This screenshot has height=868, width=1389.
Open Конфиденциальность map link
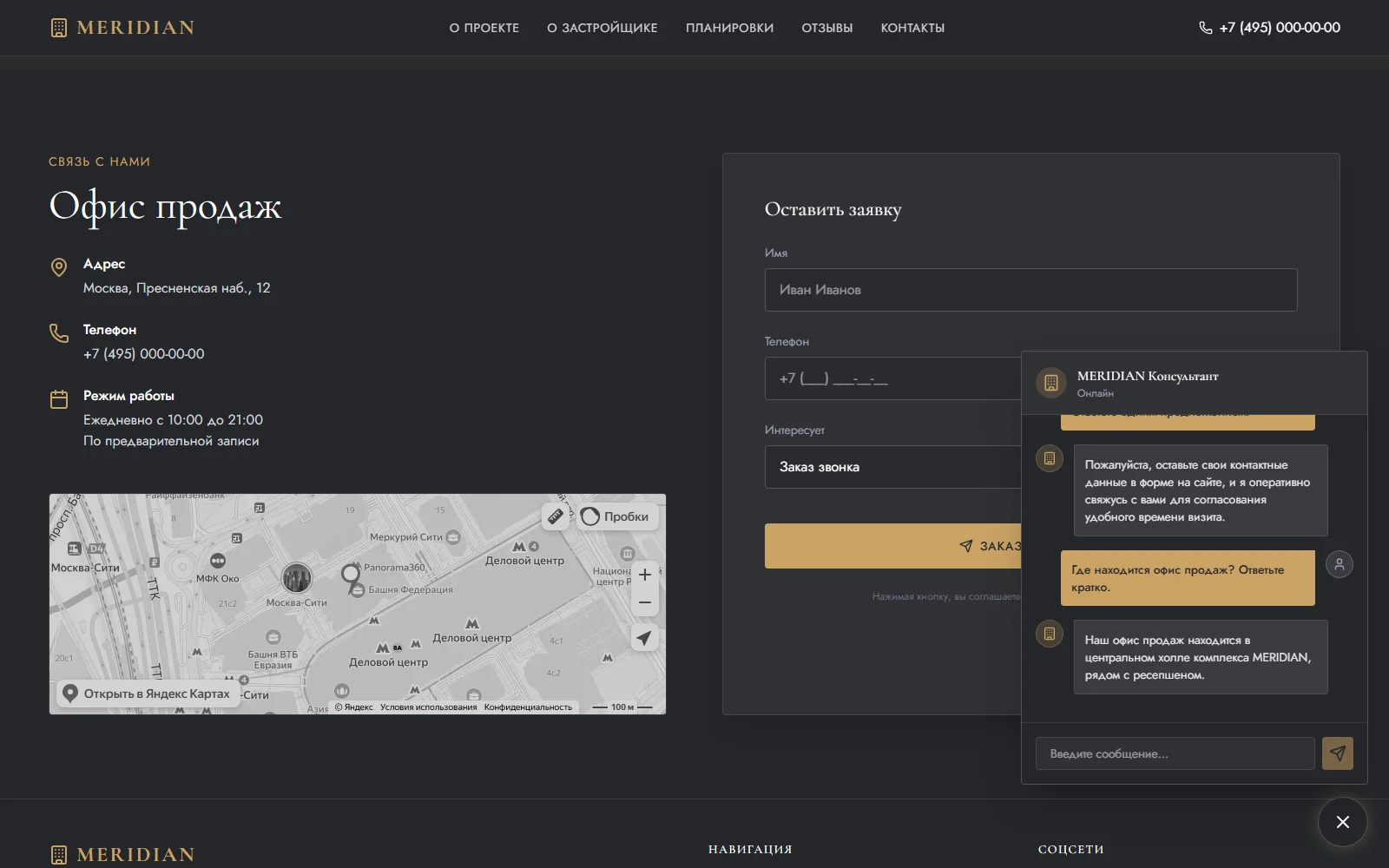pyautogui.click(x=528, y=707)
